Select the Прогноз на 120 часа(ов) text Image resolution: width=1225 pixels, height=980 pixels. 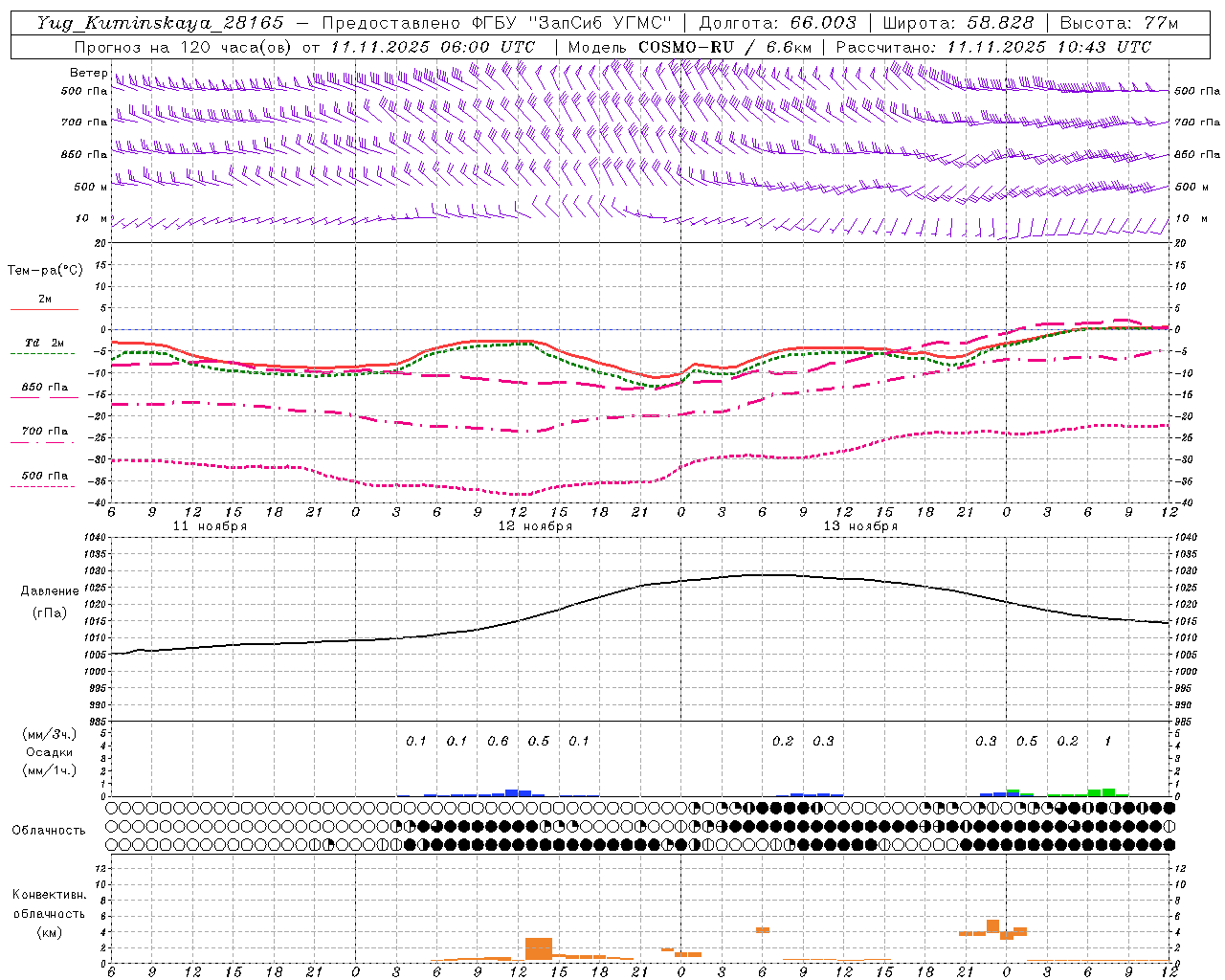[185, 47]
